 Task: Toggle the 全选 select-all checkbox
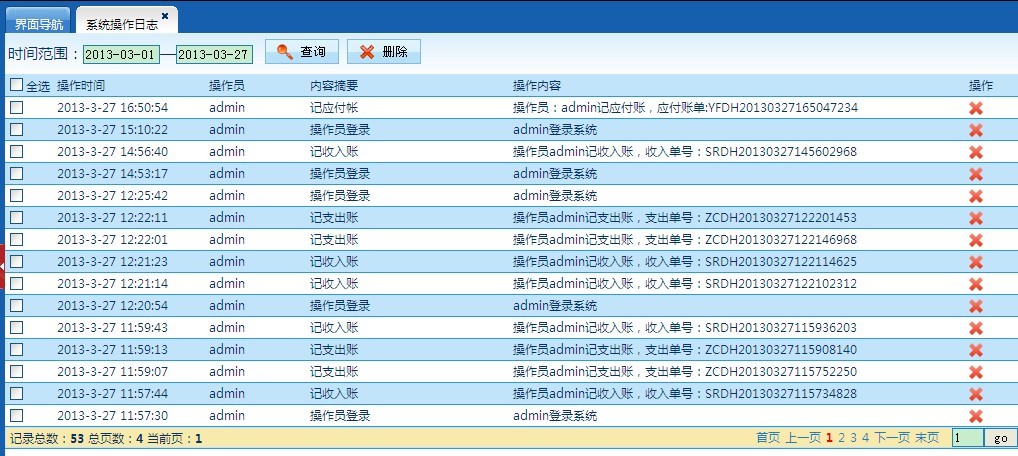click(16, 86)
